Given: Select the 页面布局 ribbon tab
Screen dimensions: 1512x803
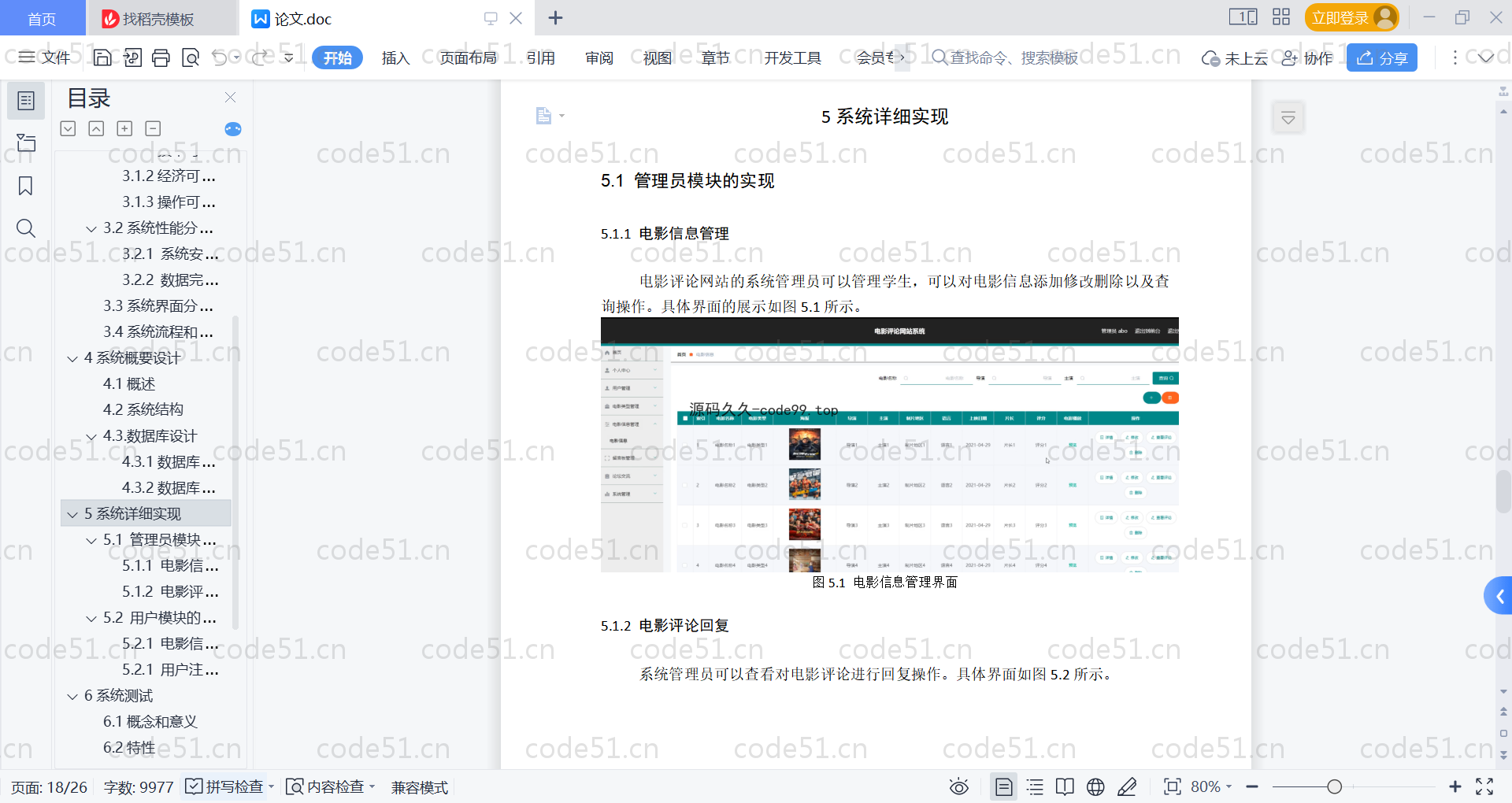Looking at the screenshot, I should click(x=468, y=57).
